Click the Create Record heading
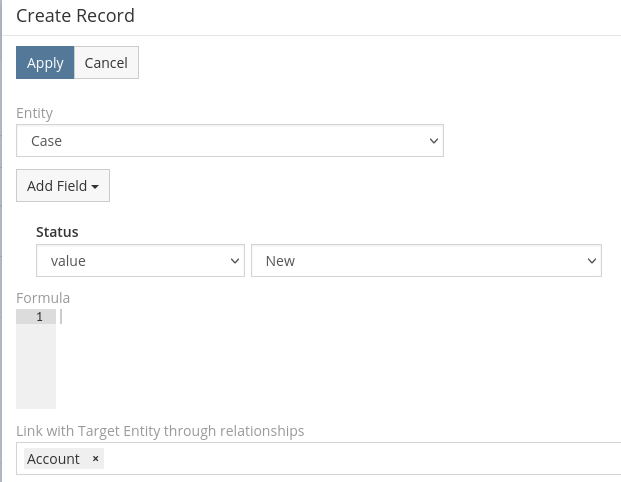Viewport: 621px width, 482px height. pos(75,16)
